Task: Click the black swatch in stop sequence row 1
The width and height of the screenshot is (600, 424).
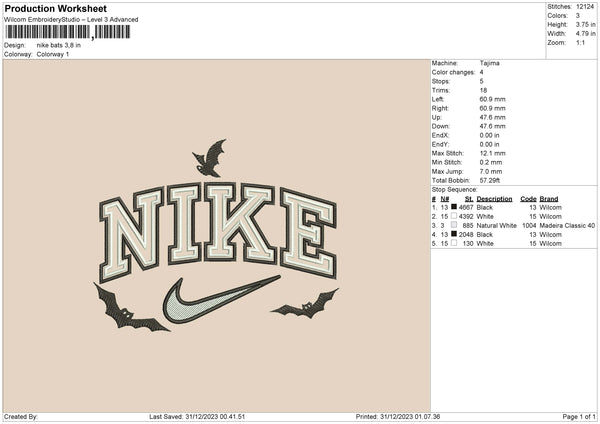Action: tap(454, 207)
